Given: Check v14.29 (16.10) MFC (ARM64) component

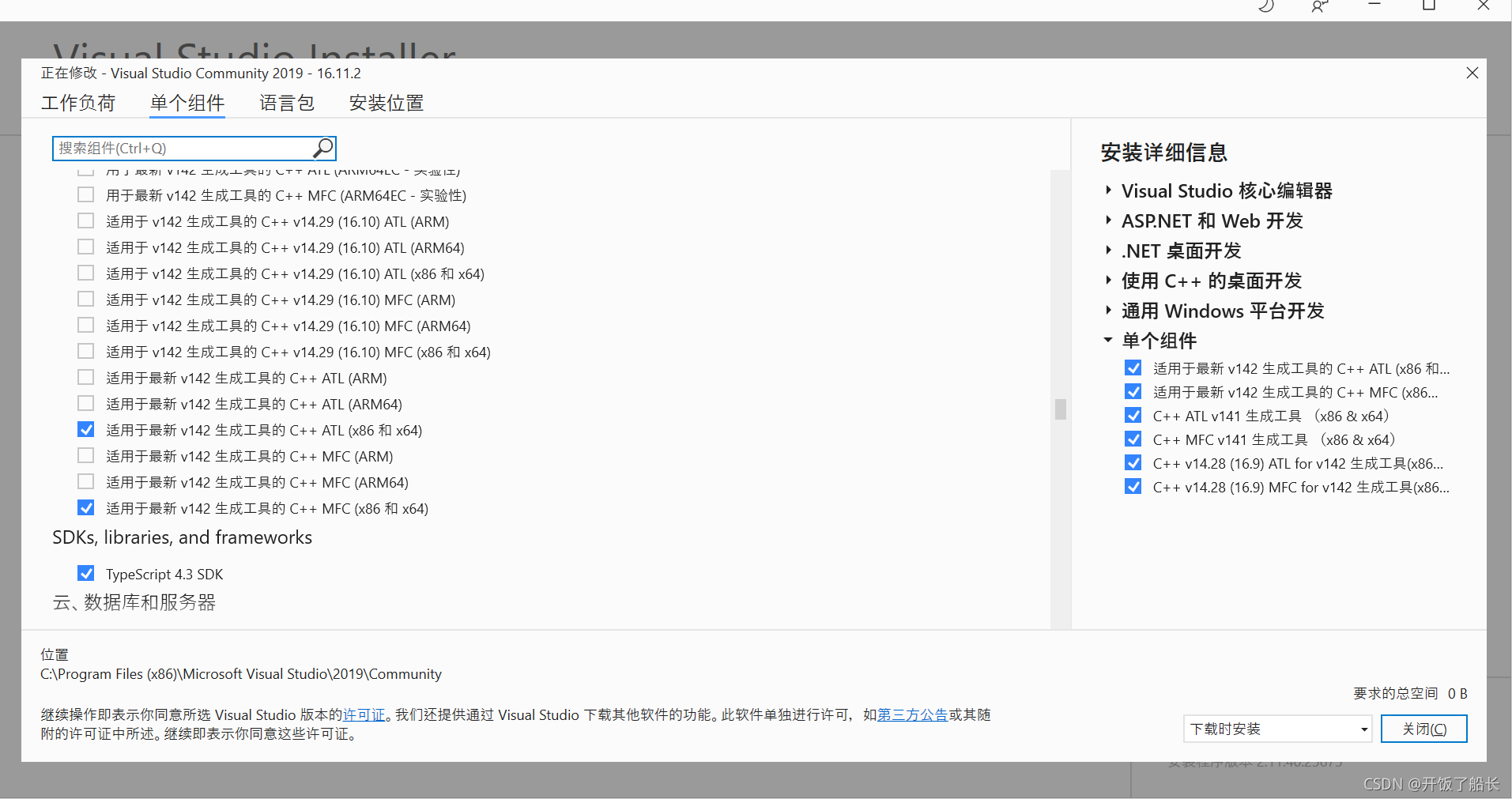Looking at the screenshot, I should [85, 325].
